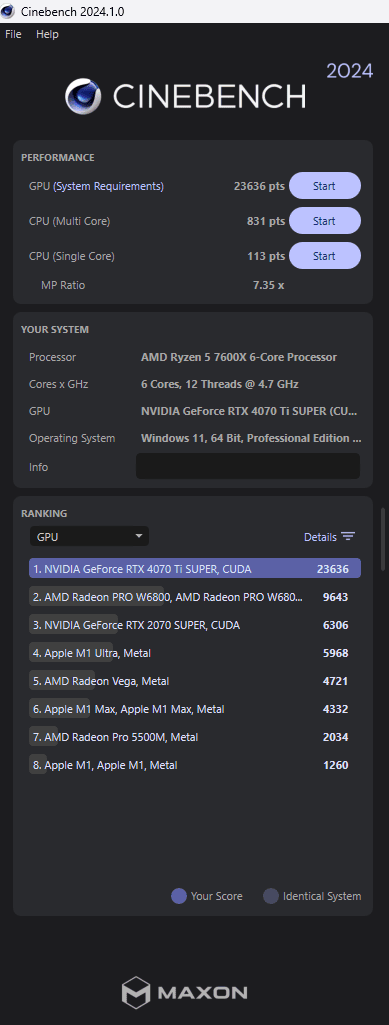The image size is (389, 1025).
Task: Click the Cinebench logo sphere icon
Action: coord(83,96)
